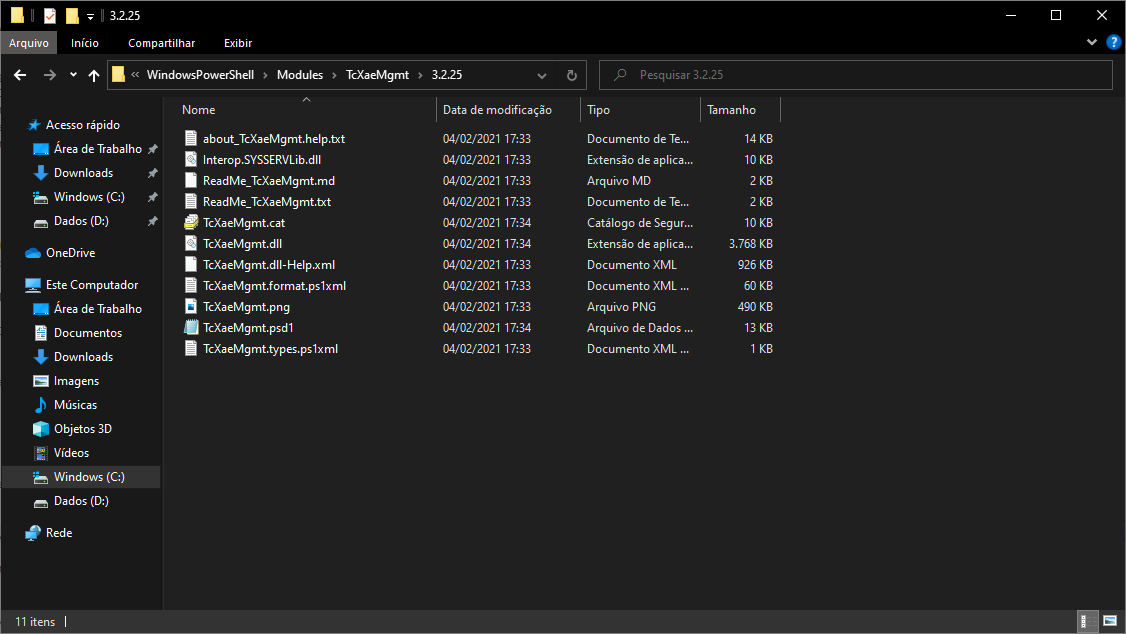Expand the ribbon with the chevron
This screenshot has width=1126, height=634.
point(1092,42)
